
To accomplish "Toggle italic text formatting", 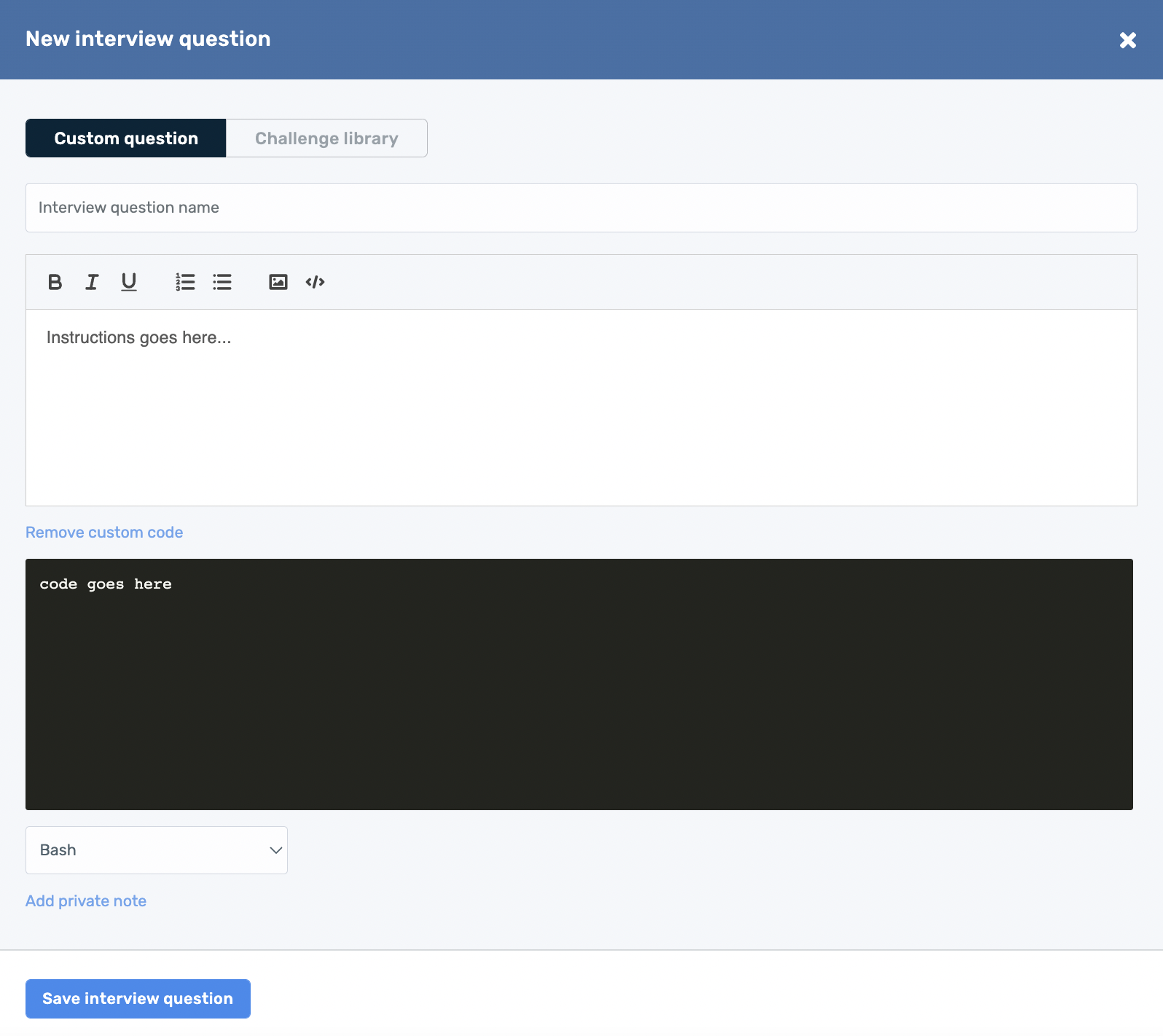I will (92, 282).
